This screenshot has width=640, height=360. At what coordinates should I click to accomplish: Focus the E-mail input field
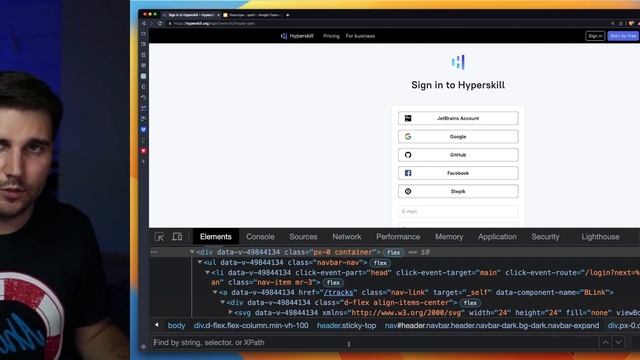[x=458, y=211]
